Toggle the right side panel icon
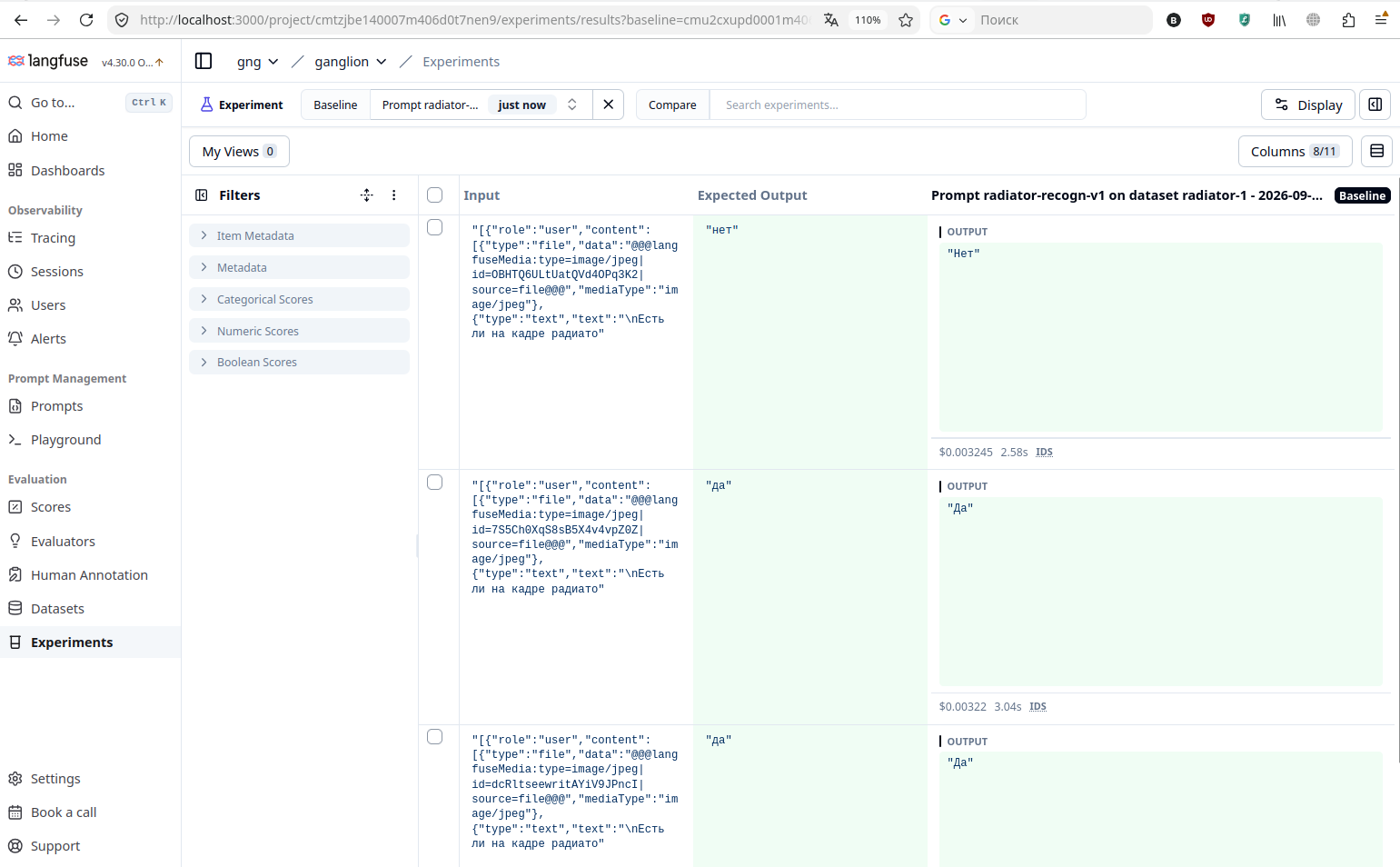Viewport: 1400px width, 867px height. click(x=1375, y=105)
